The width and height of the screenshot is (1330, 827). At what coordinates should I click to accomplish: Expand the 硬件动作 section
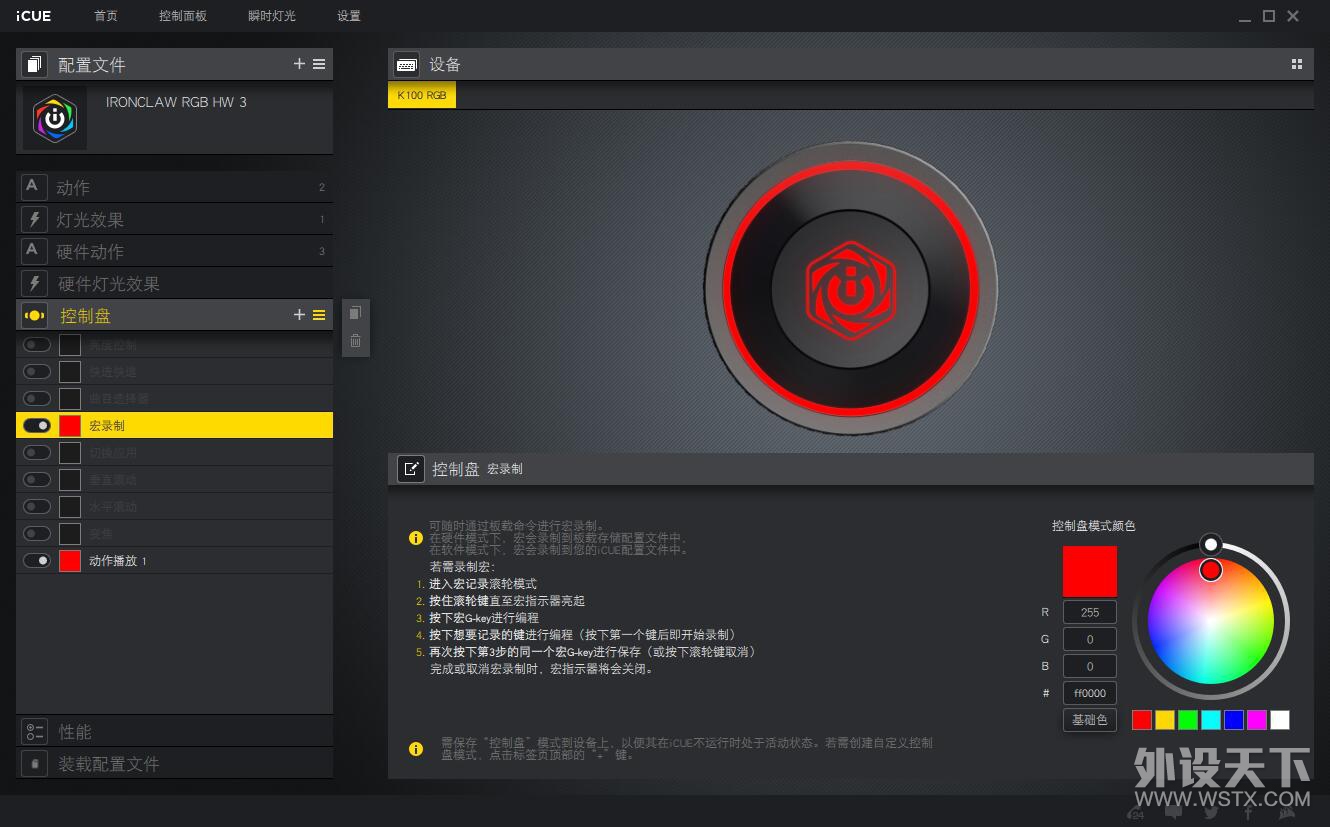(175, 251)
